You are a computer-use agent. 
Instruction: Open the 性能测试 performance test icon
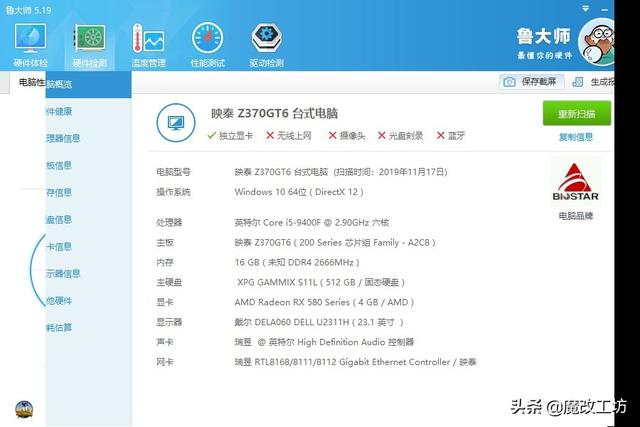point(208,44)
